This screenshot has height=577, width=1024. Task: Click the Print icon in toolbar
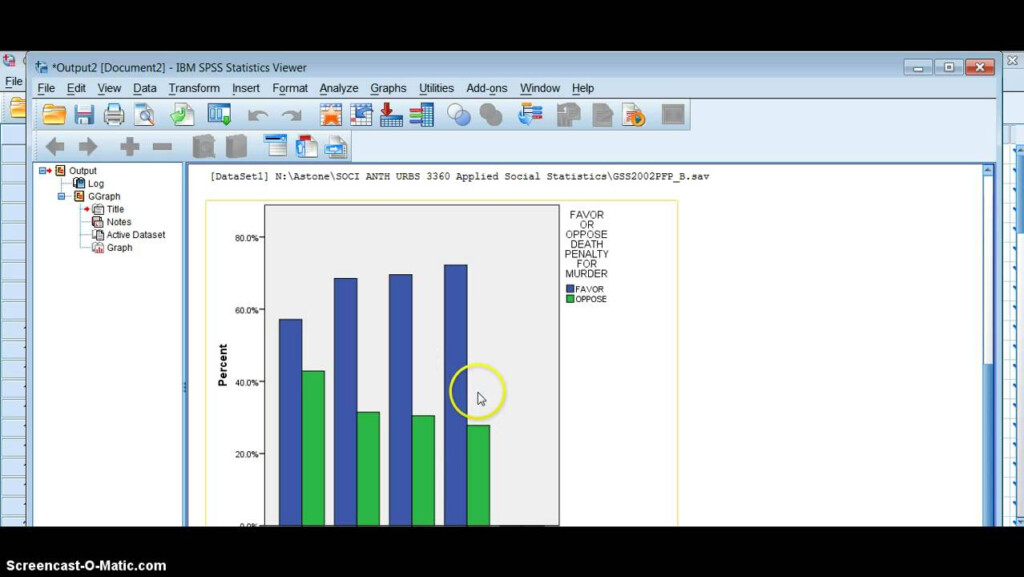(114, 115)
